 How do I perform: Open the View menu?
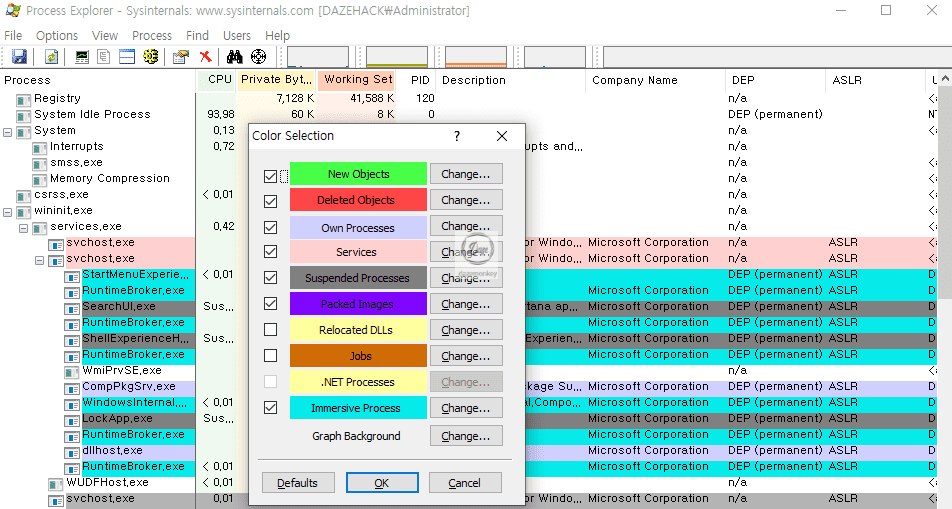pos(104,35)
